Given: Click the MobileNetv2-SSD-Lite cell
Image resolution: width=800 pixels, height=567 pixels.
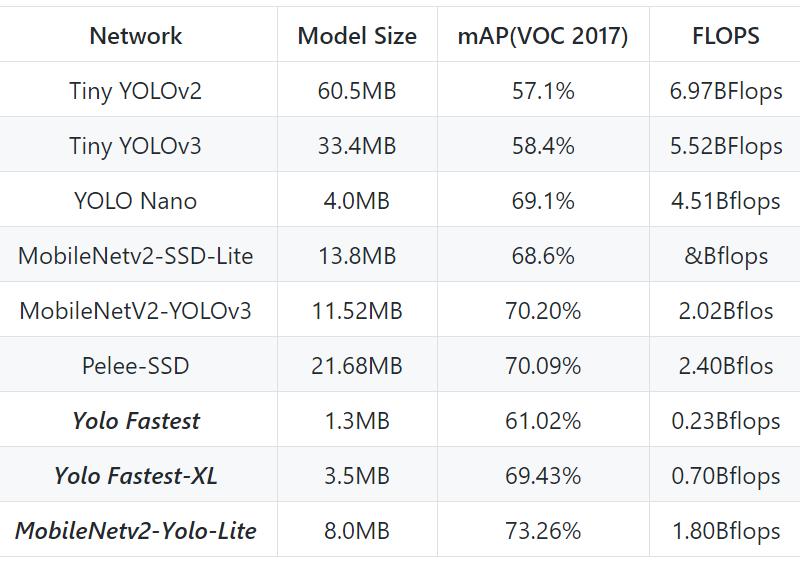Looking at the screenshot, I should tap(136, 256).
